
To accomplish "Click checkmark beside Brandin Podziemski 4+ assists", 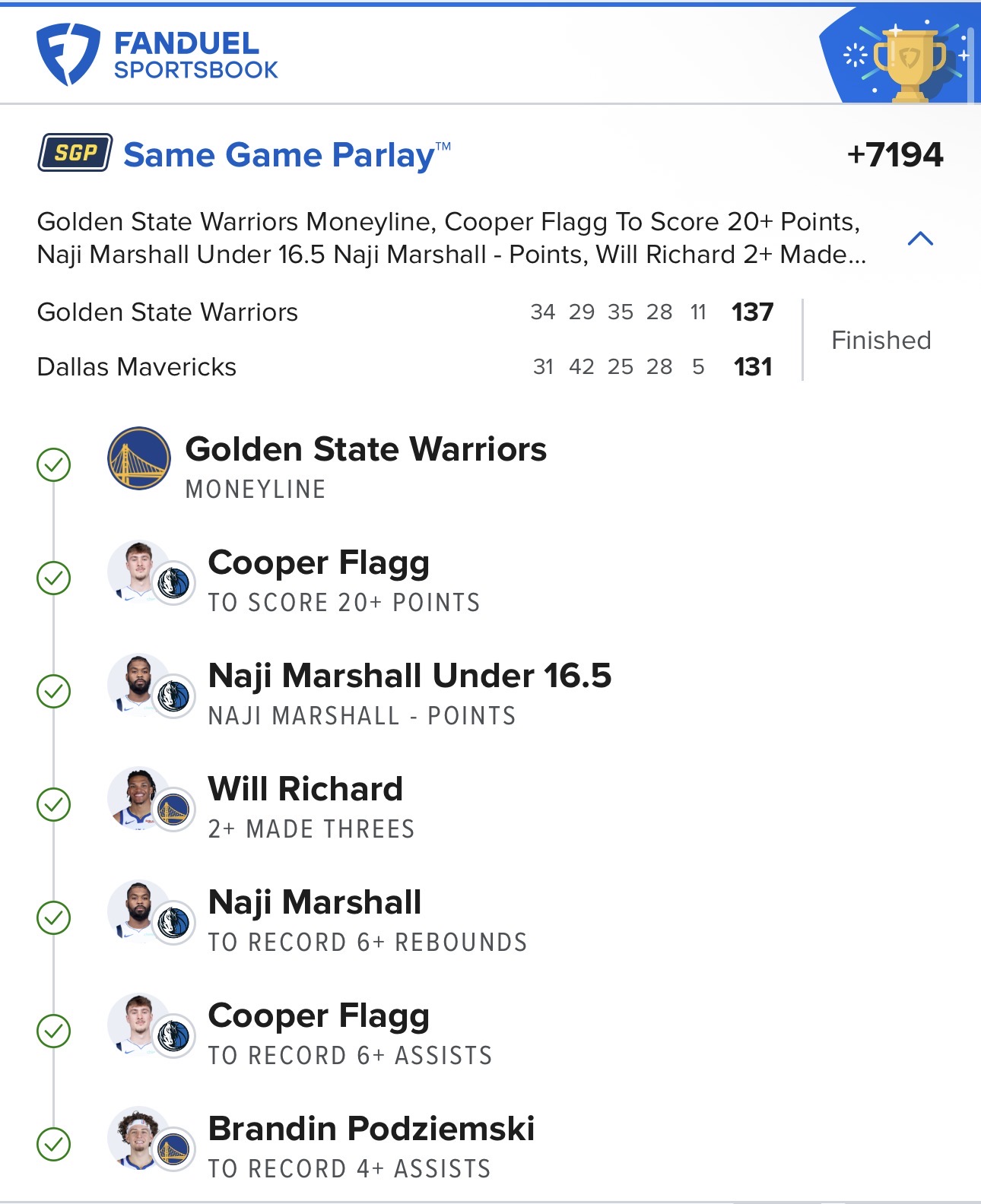I will point(54,1144).
